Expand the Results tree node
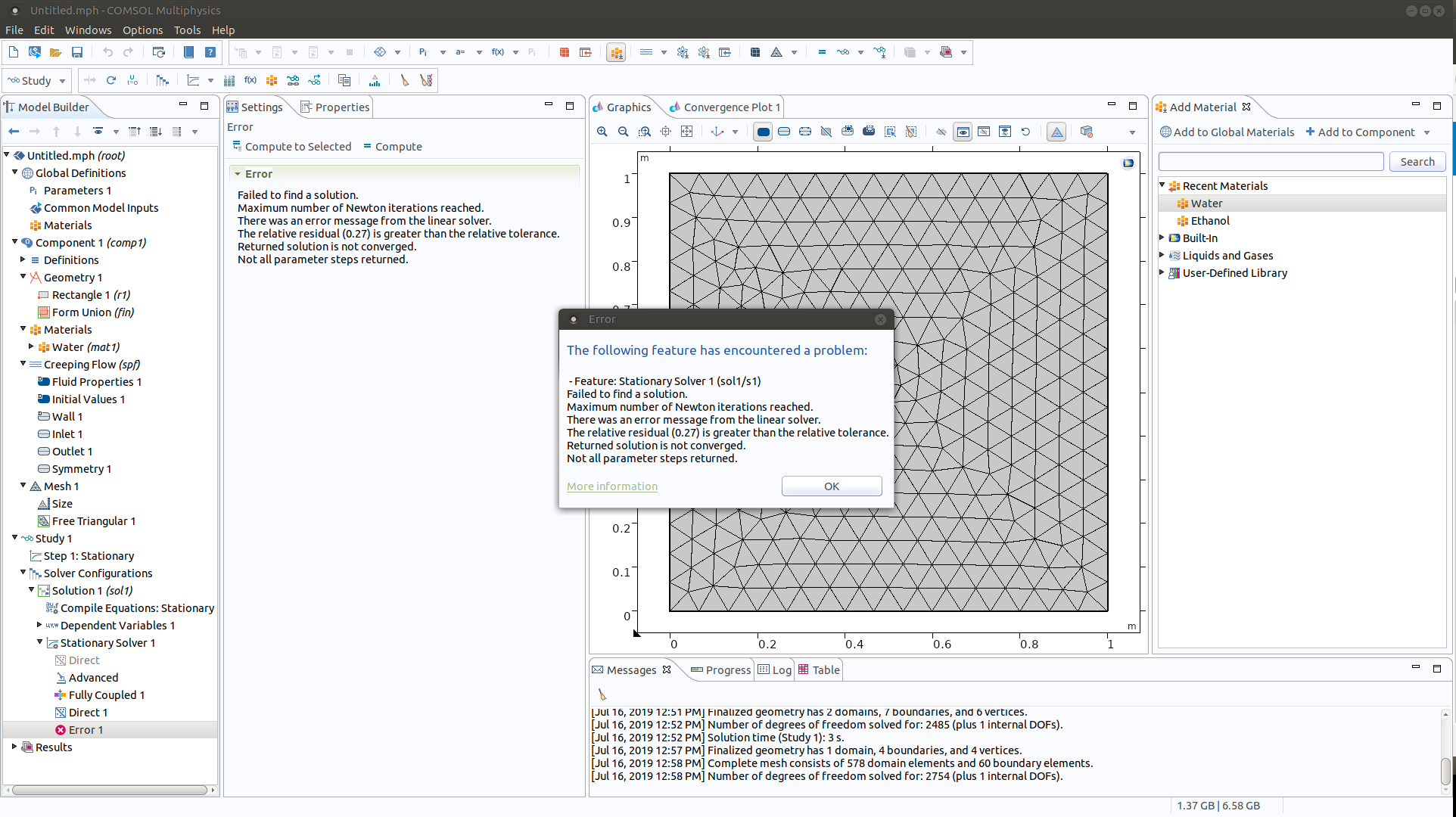The height and width of the screenshot is (817, 1456). 14,747
